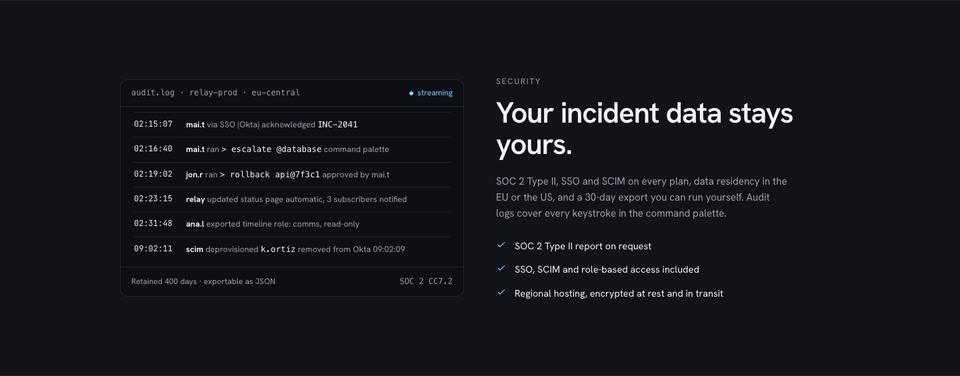Click the streaming status dot icon

(411, 94)
